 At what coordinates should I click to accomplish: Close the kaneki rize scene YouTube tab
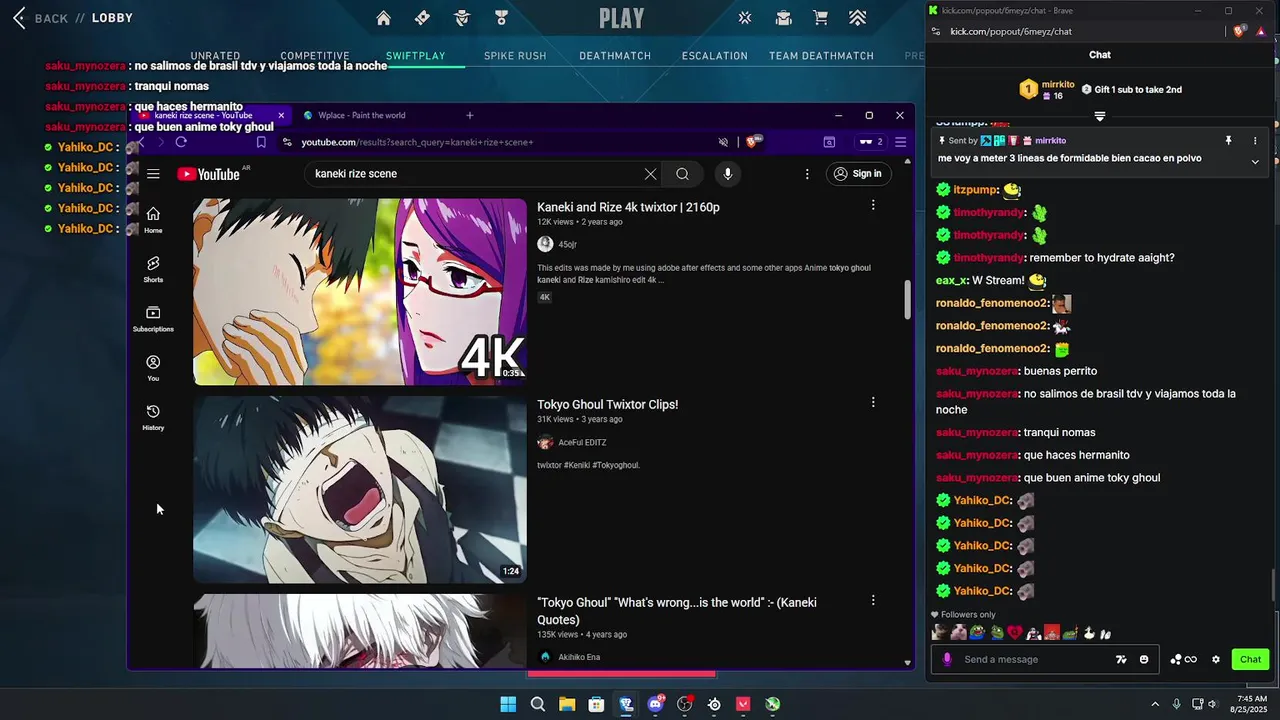click(281, 115)
